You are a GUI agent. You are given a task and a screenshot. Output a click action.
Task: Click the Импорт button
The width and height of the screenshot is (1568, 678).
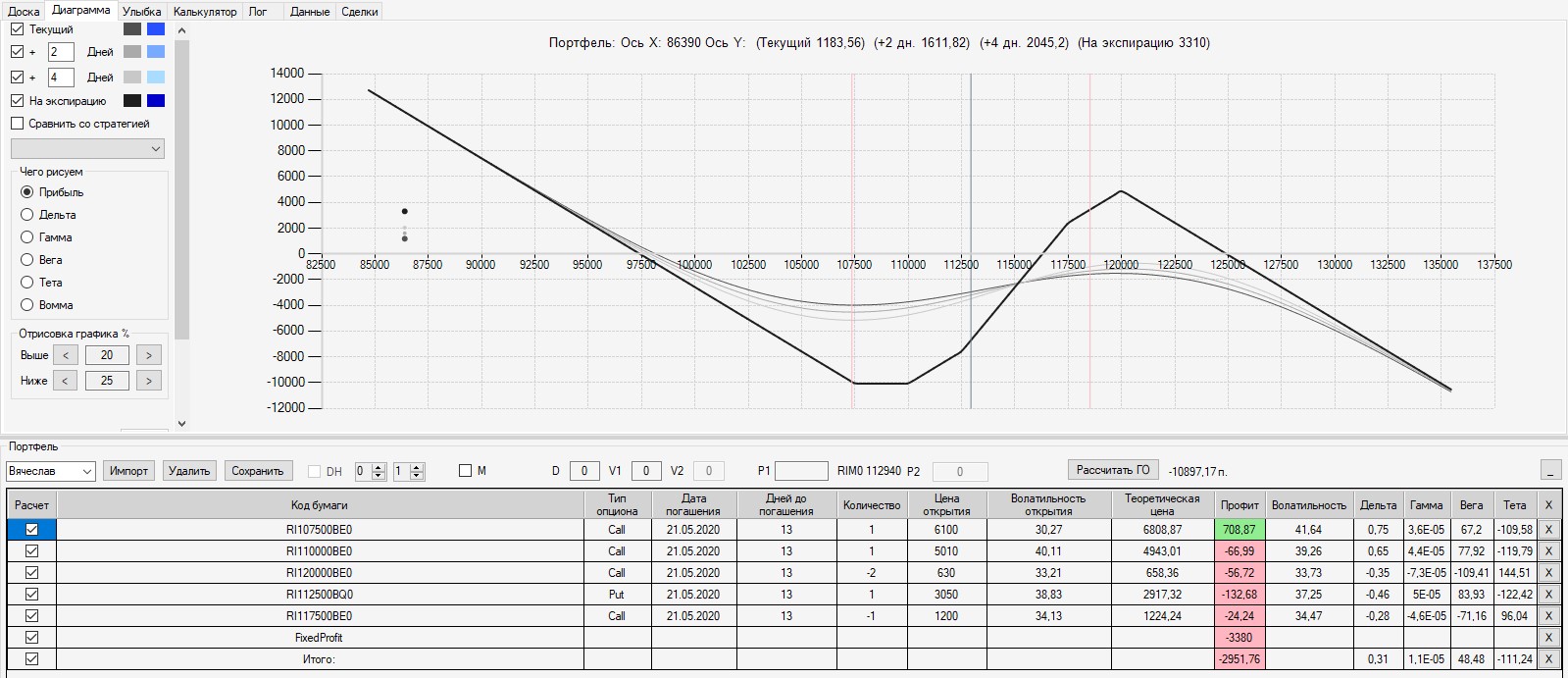128,471
